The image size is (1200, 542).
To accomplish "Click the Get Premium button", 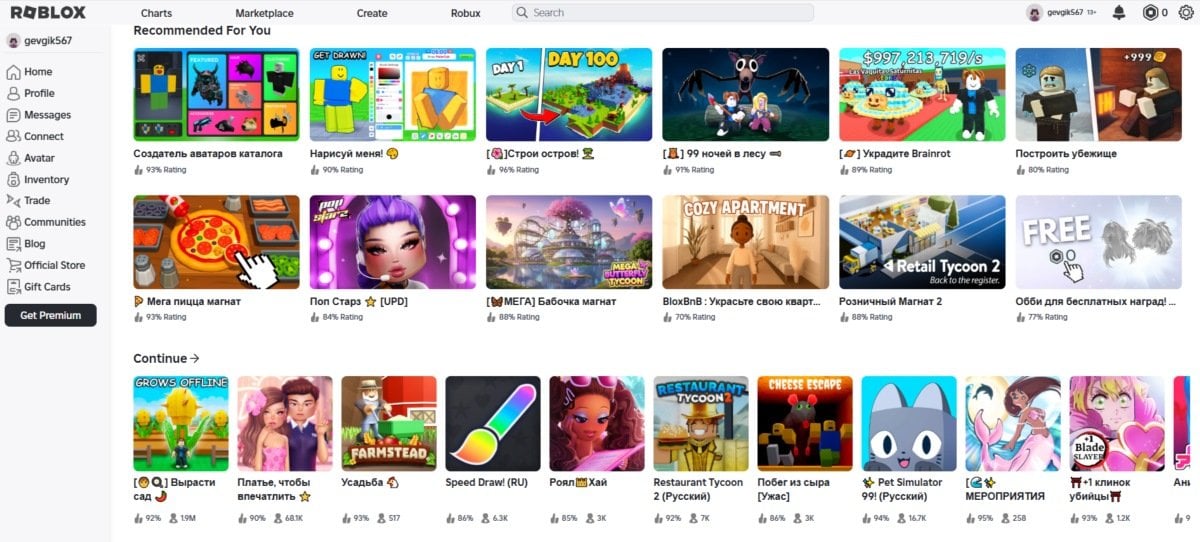I will point(51,315).
